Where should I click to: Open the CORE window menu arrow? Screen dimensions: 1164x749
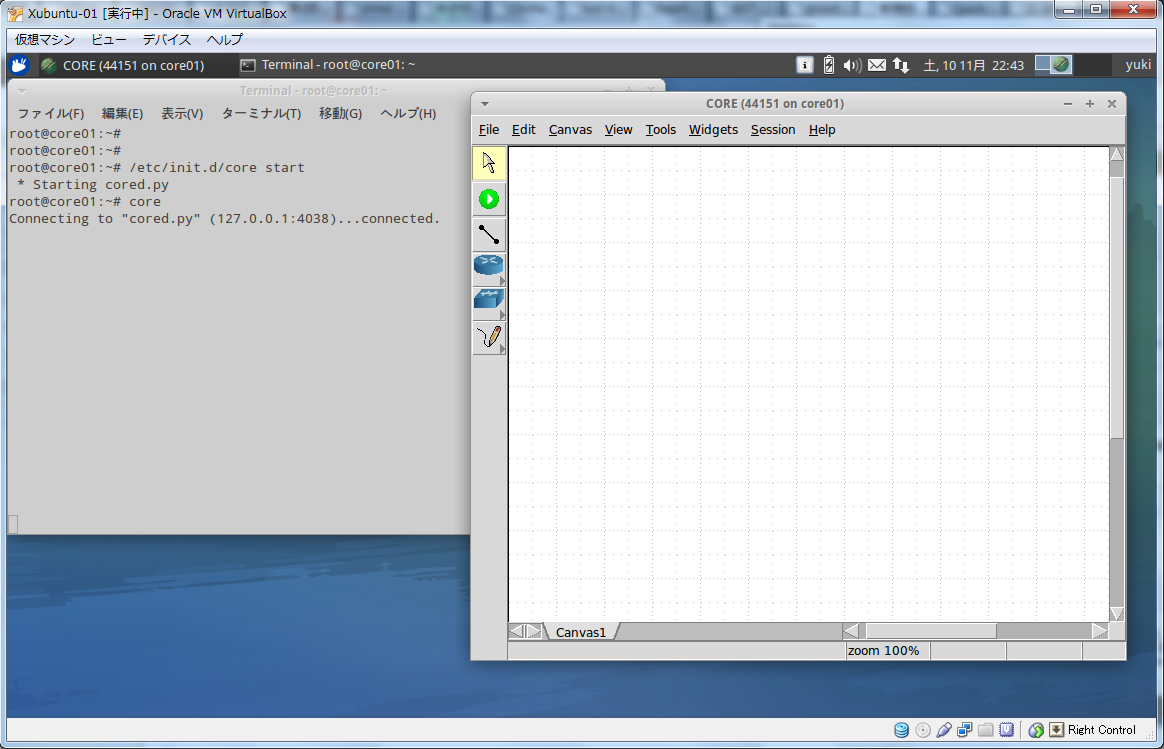[485, 104]
